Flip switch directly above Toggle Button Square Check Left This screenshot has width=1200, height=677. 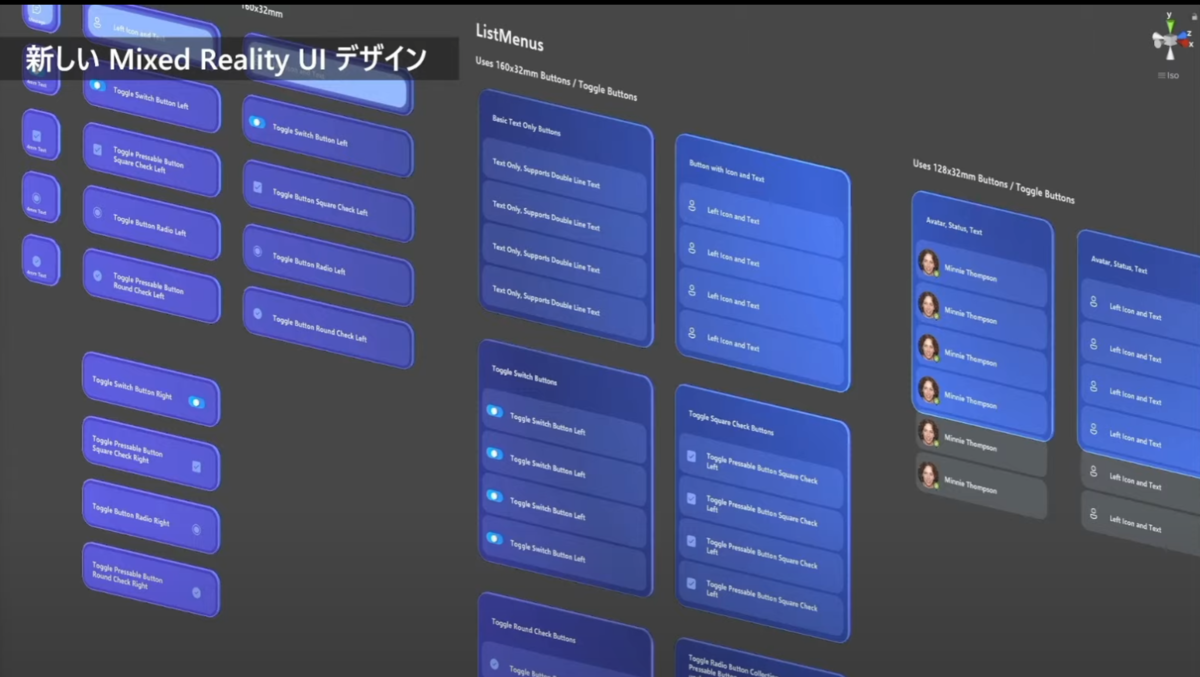pyautogui.click(x=257, y=122)
